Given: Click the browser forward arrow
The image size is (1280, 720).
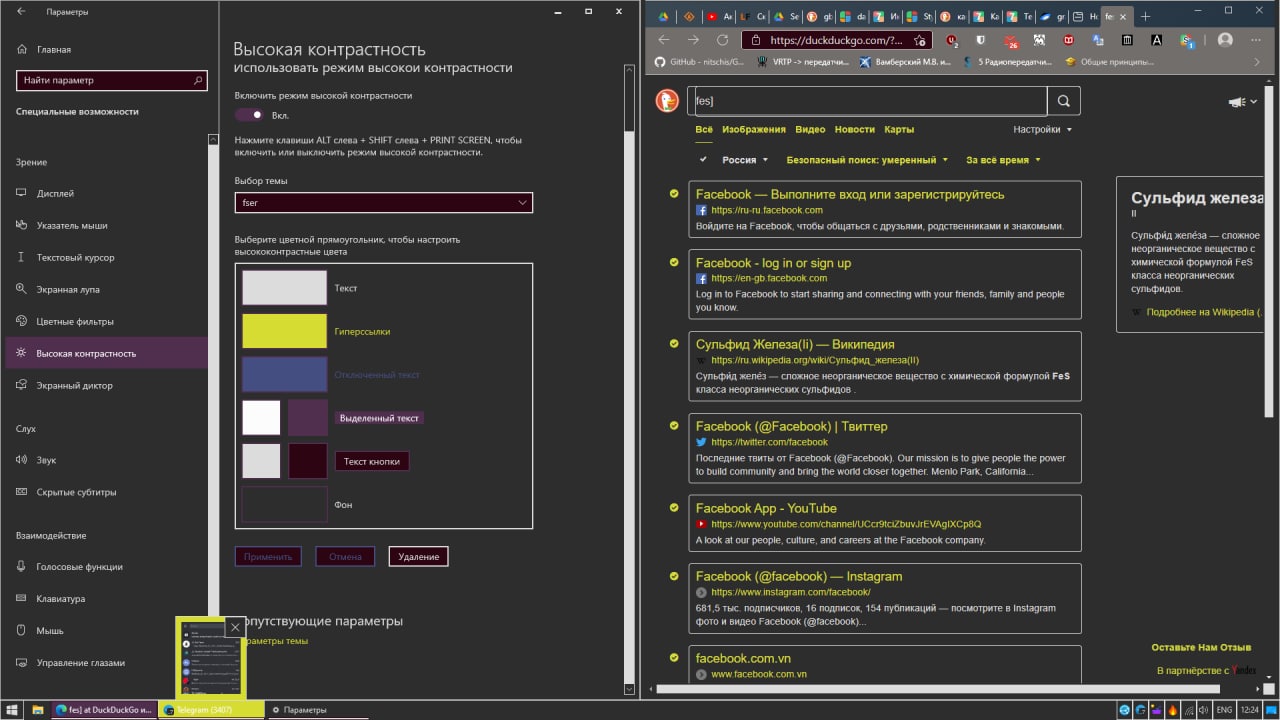Looking at the screenshot, I should [693, 40].
